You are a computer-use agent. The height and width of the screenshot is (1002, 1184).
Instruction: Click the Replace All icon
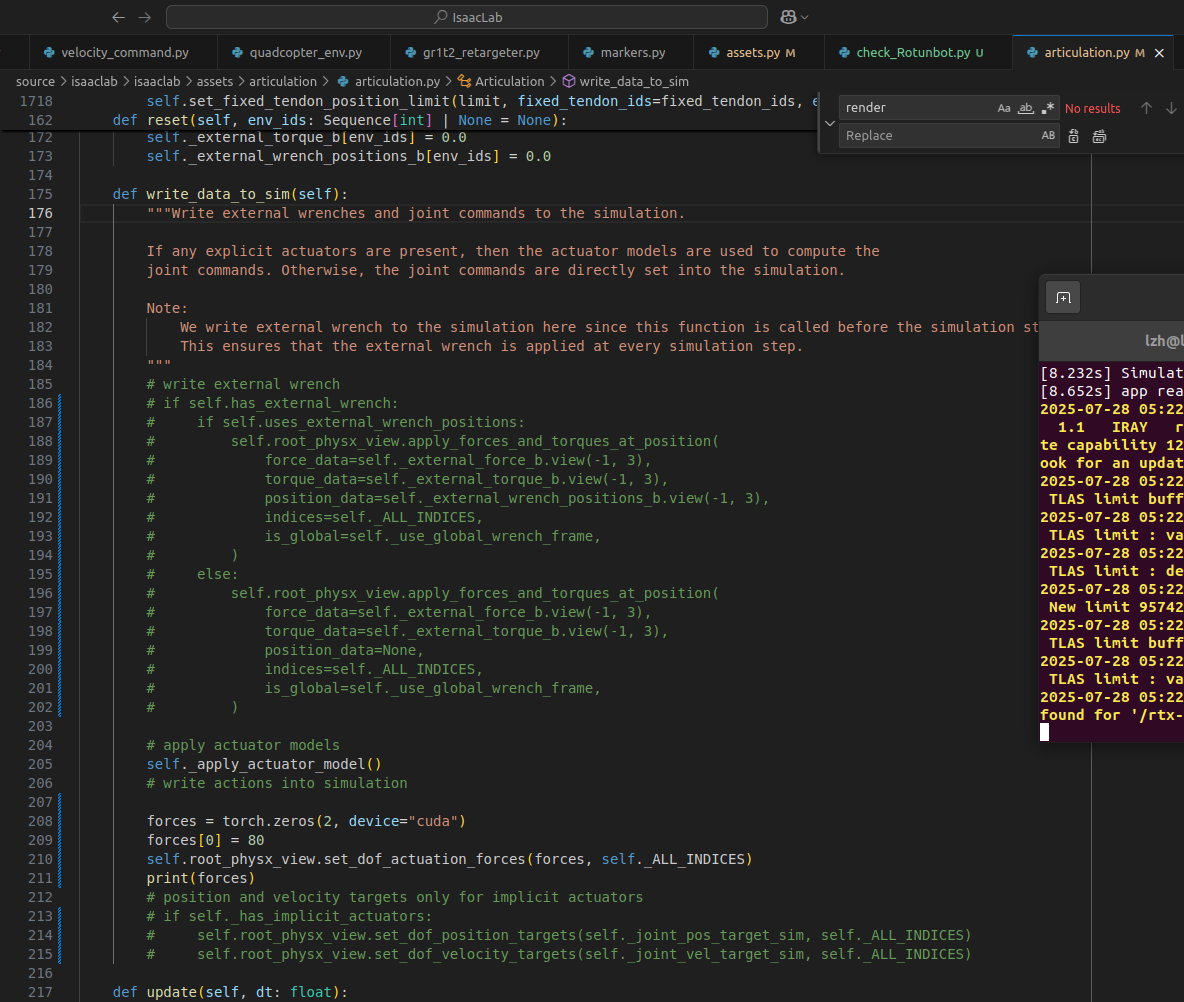(x=1099, y=136)
